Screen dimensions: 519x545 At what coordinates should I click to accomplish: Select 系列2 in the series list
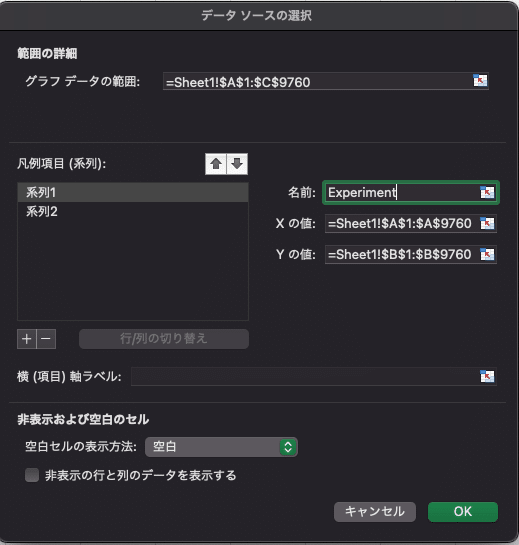(x=133, y=211)
